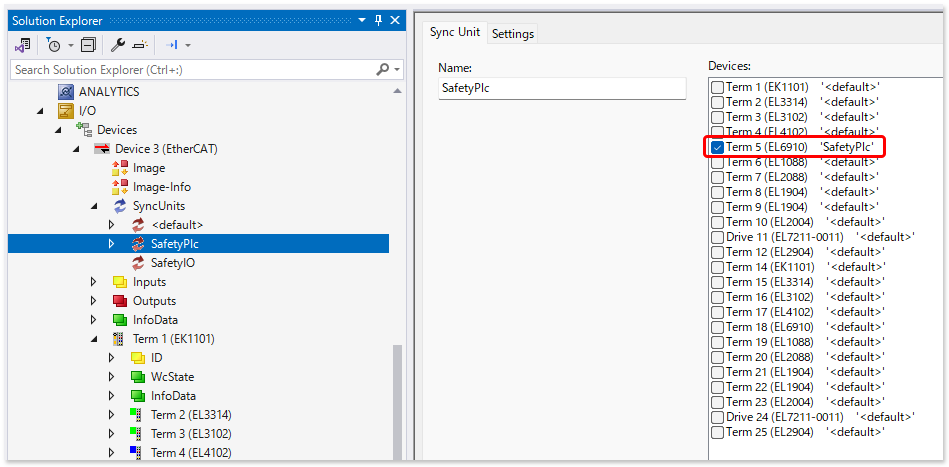Click the Pending Changes Filter clock icon

coord(53,45)
